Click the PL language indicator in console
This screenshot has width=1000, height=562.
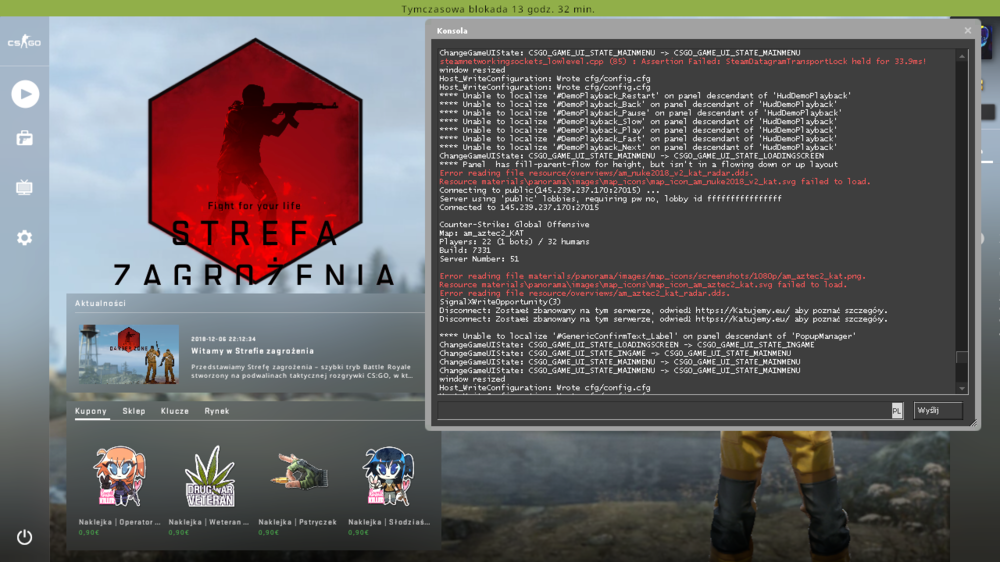click(897, 411)
